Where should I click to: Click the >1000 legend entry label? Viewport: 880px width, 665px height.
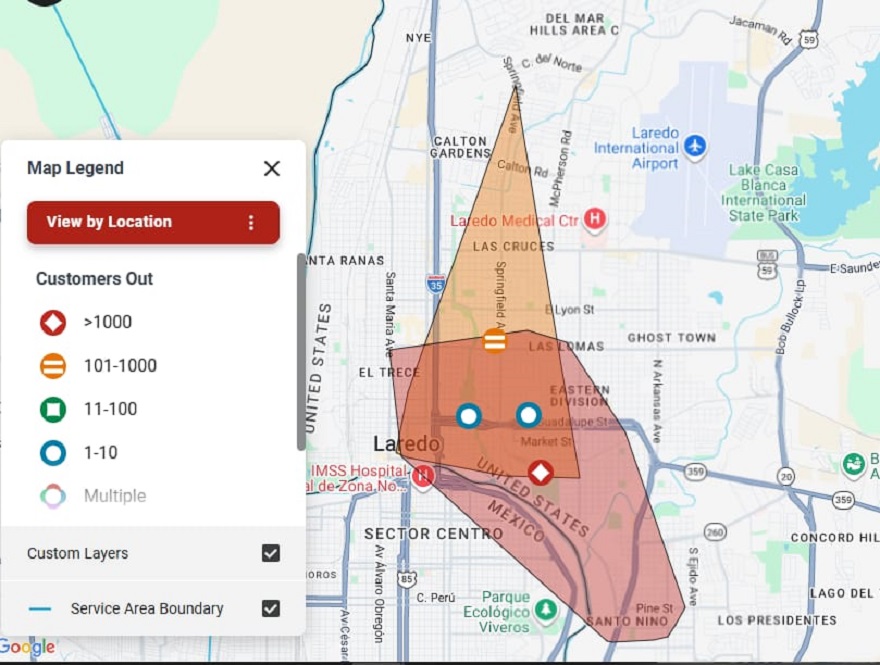point(108,322)
